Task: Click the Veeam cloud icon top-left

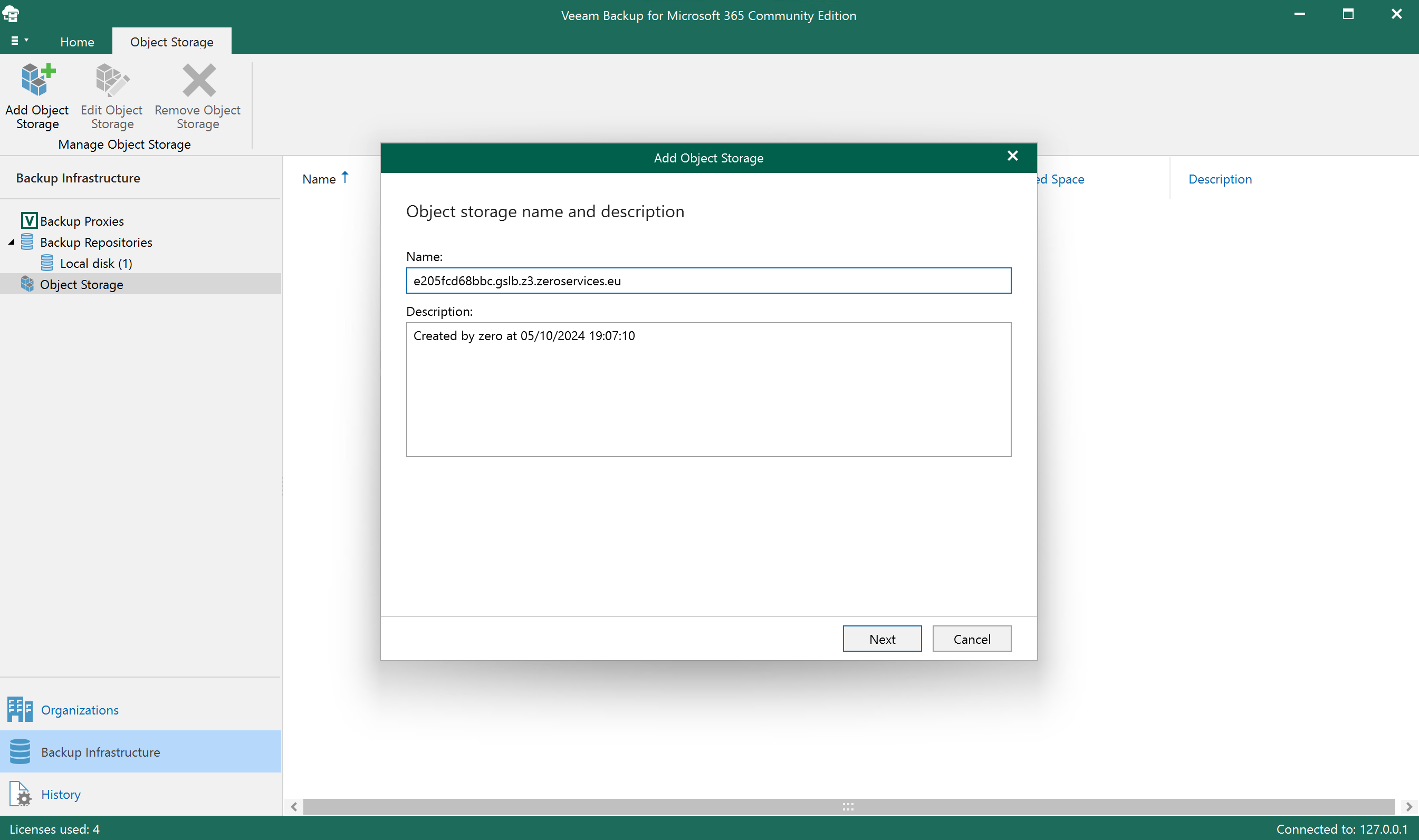Action: pos(11,14)
